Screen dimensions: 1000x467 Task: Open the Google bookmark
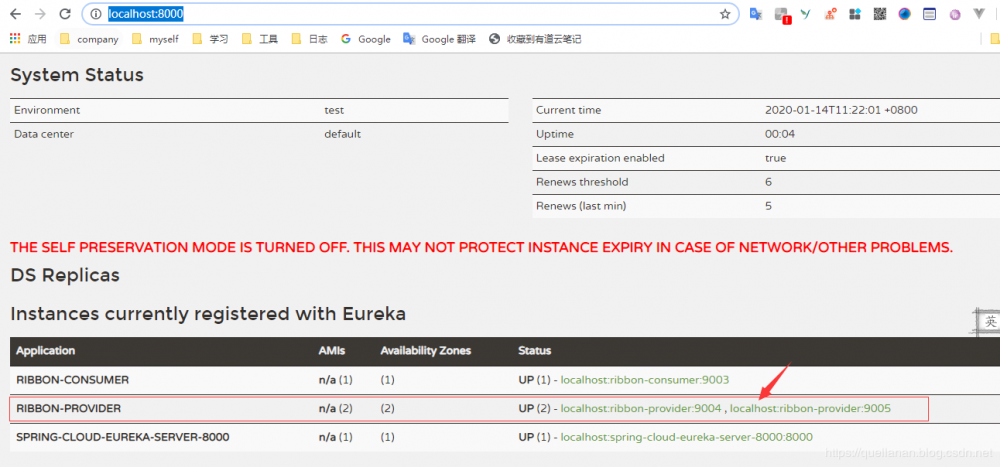tap(365, 39)
